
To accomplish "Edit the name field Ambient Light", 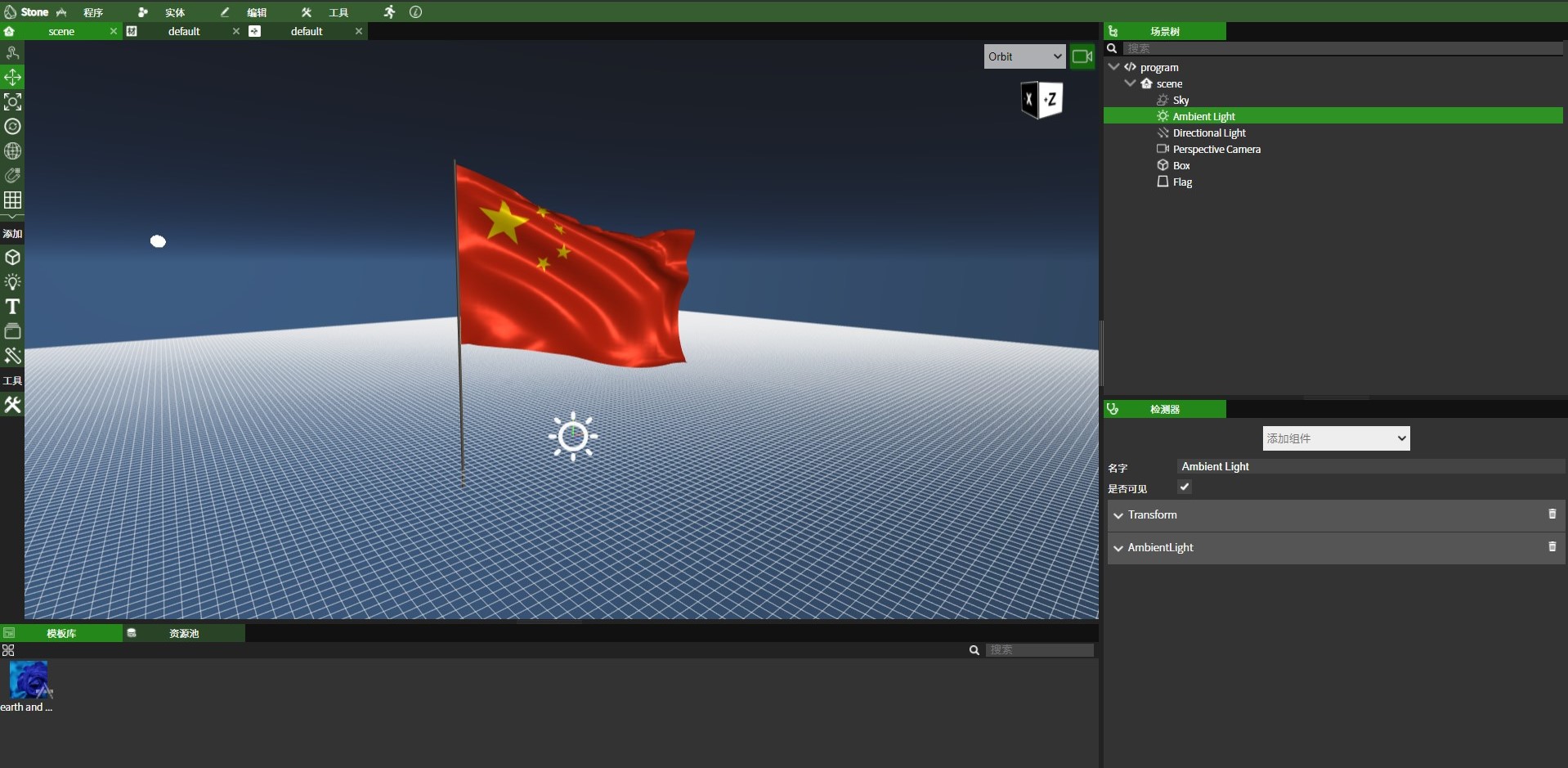I will 1371,466.
